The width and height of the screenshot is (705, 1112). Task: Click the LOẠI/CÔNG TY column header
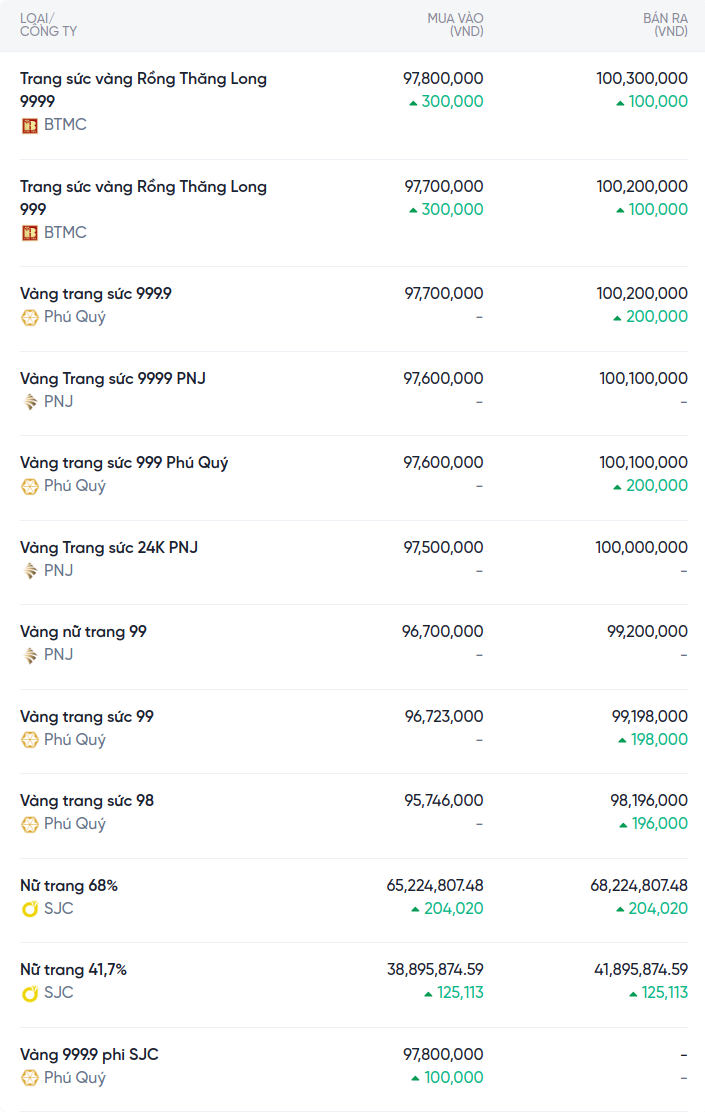(48, 25)
